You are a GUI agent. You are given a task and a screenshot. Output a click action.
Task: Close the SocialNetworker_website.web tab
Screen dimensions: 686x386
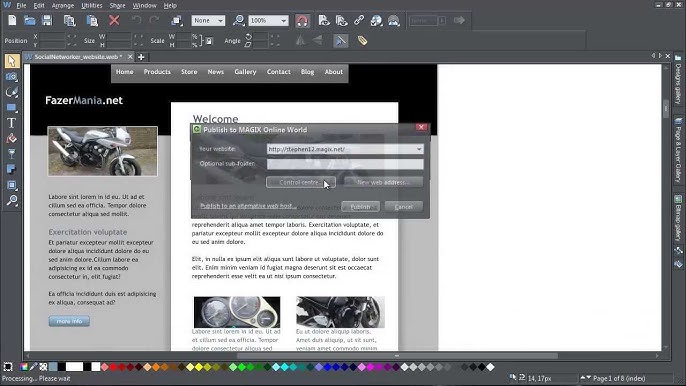(130, 57)
